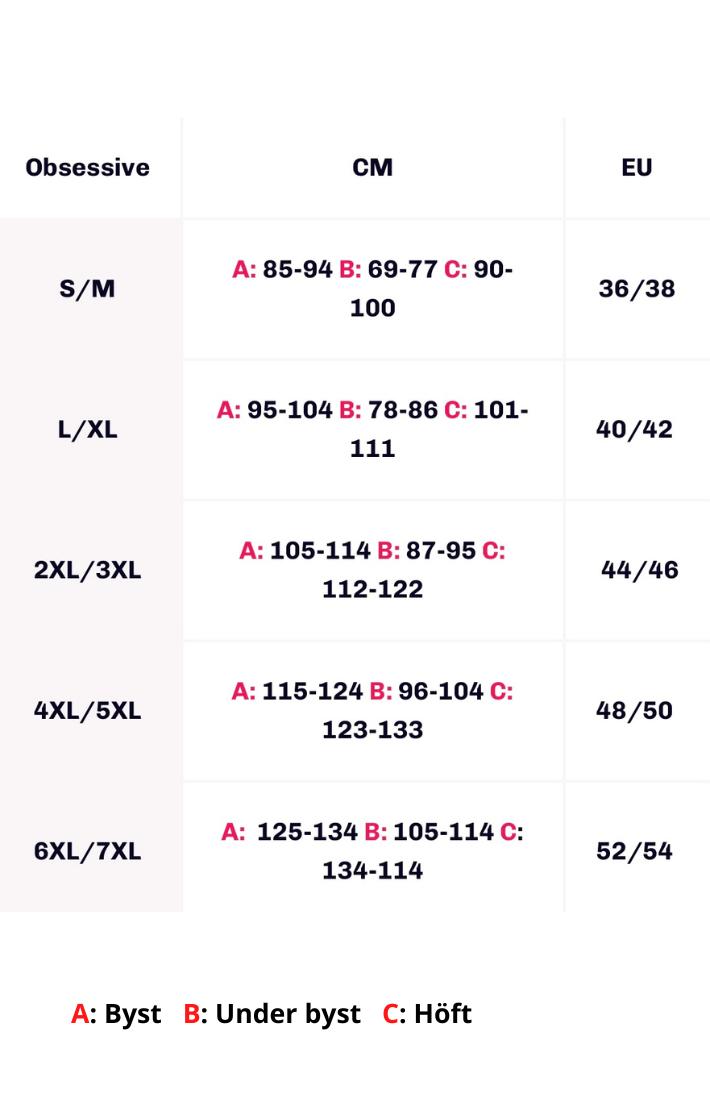Viewport: 710px width, 1100px height.
Task: Select the L/XL size row label
Action: (x=88, y=429)
